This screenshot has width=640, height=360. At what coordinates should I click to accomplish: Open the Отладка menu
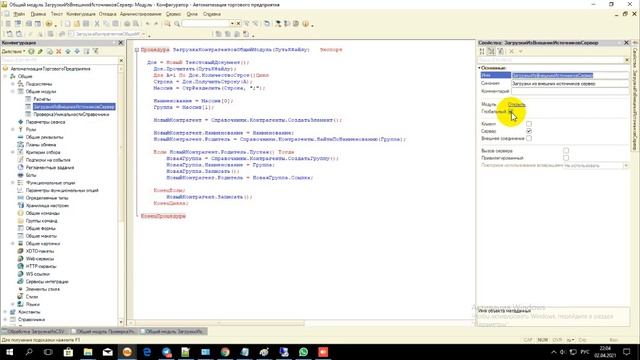107,14
